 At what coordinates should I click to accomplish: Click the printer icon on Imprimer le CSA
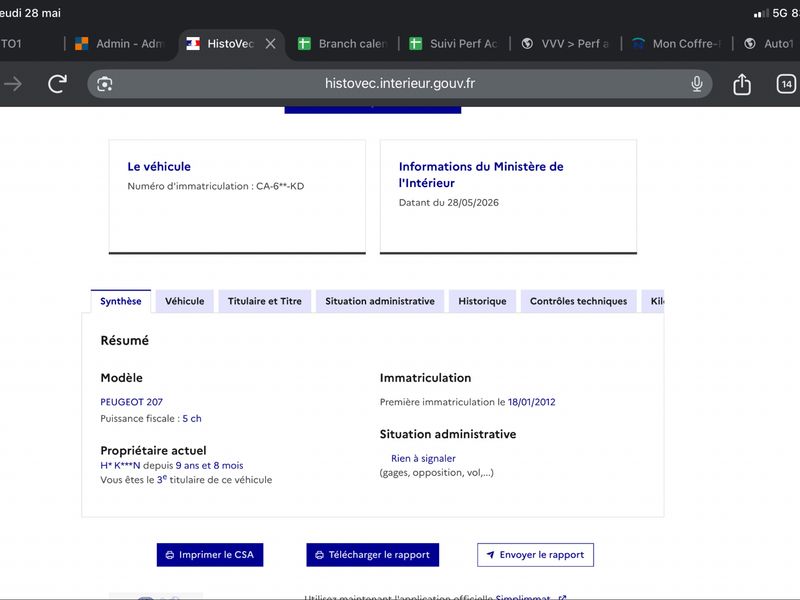tap(170, 555)
